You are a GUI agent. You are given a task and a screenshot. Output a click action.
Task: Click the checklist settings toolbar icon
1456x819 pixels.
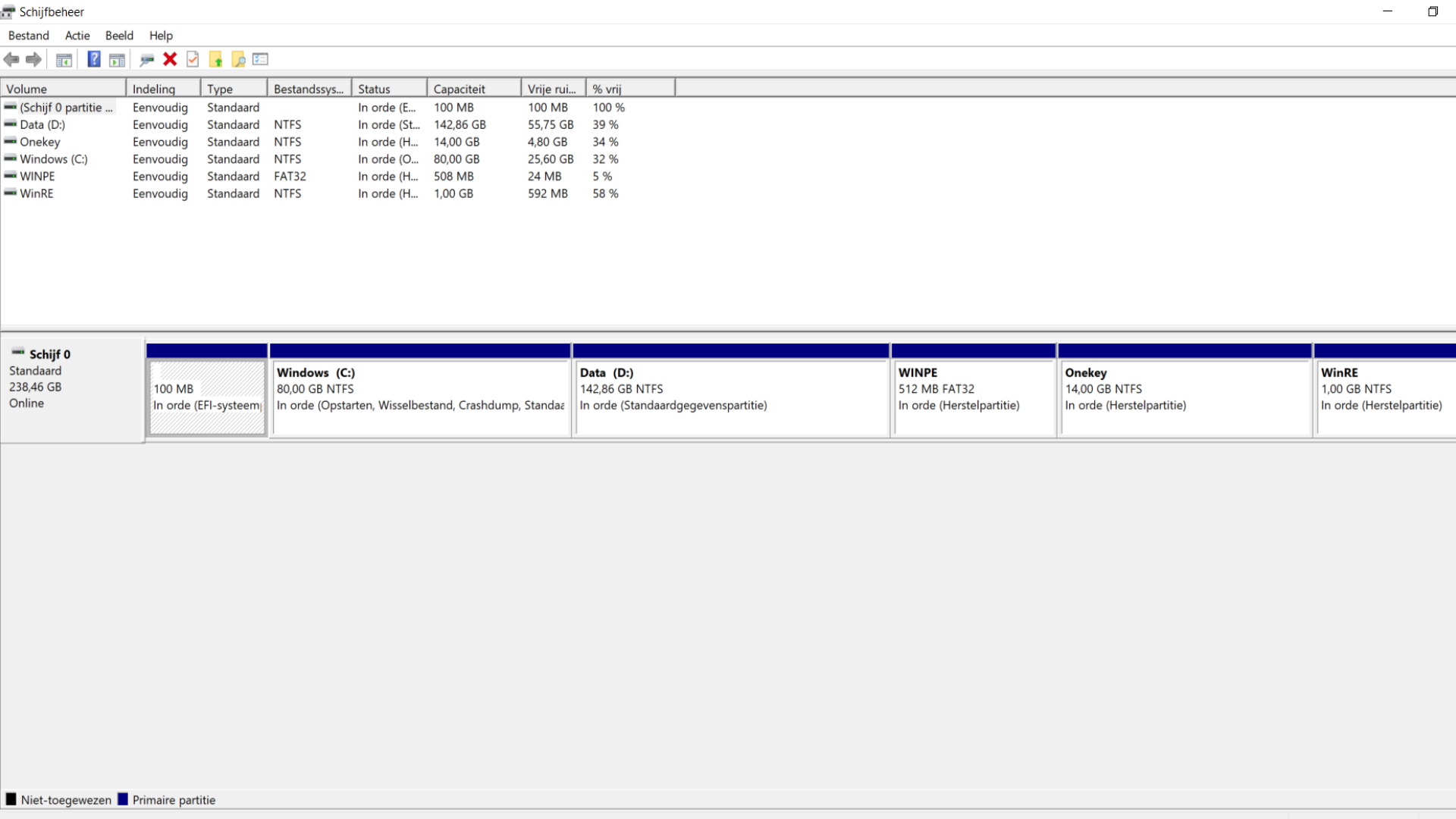261,59
